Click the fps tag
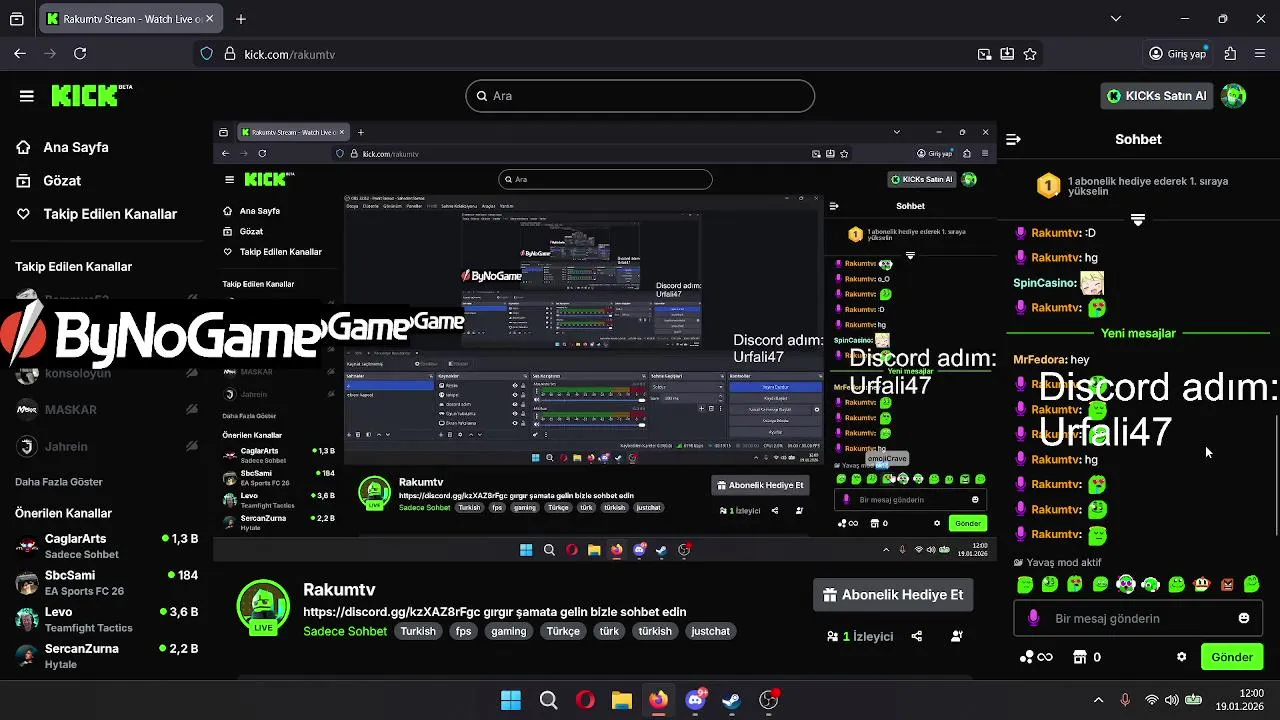1280x720 pixels. [463, 631]
